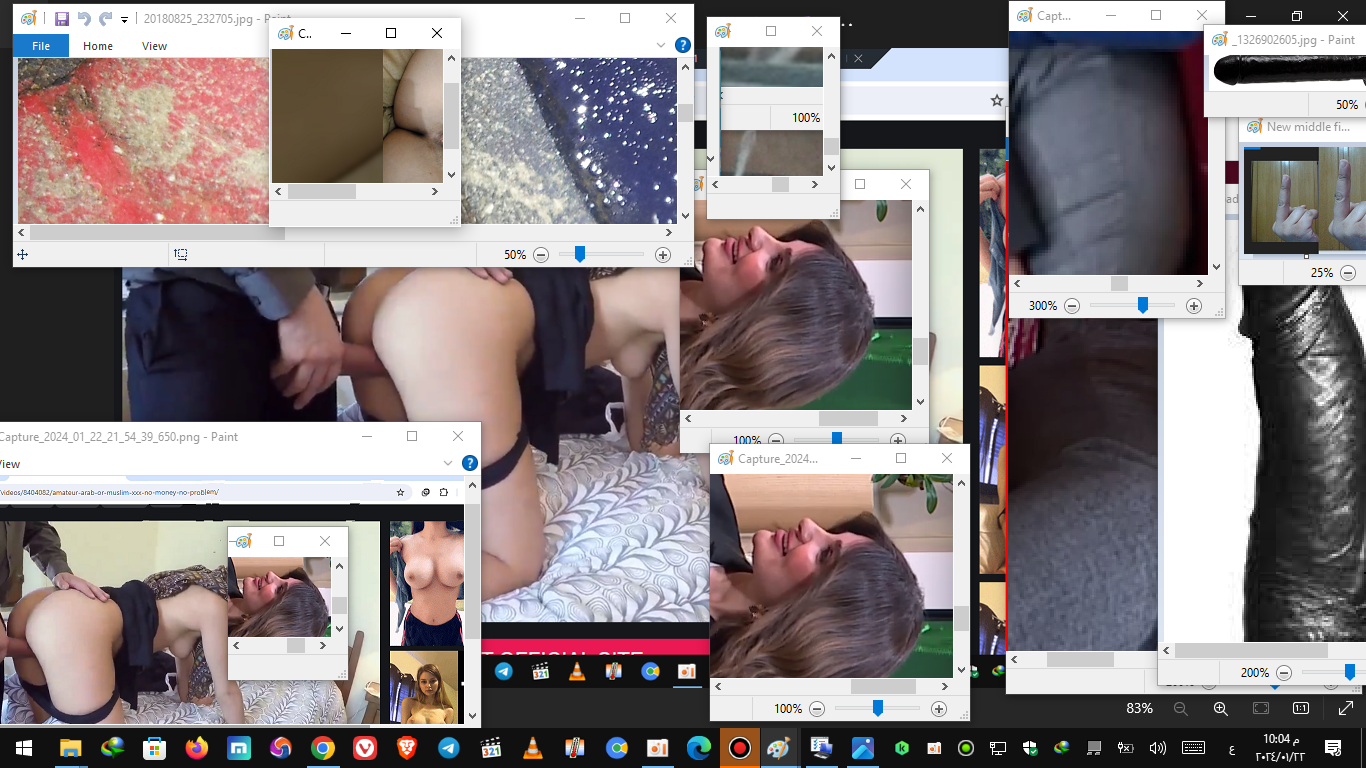Switch to the View ribbon tab
The width and height of the screenshot is (1366, 768).
154,46
